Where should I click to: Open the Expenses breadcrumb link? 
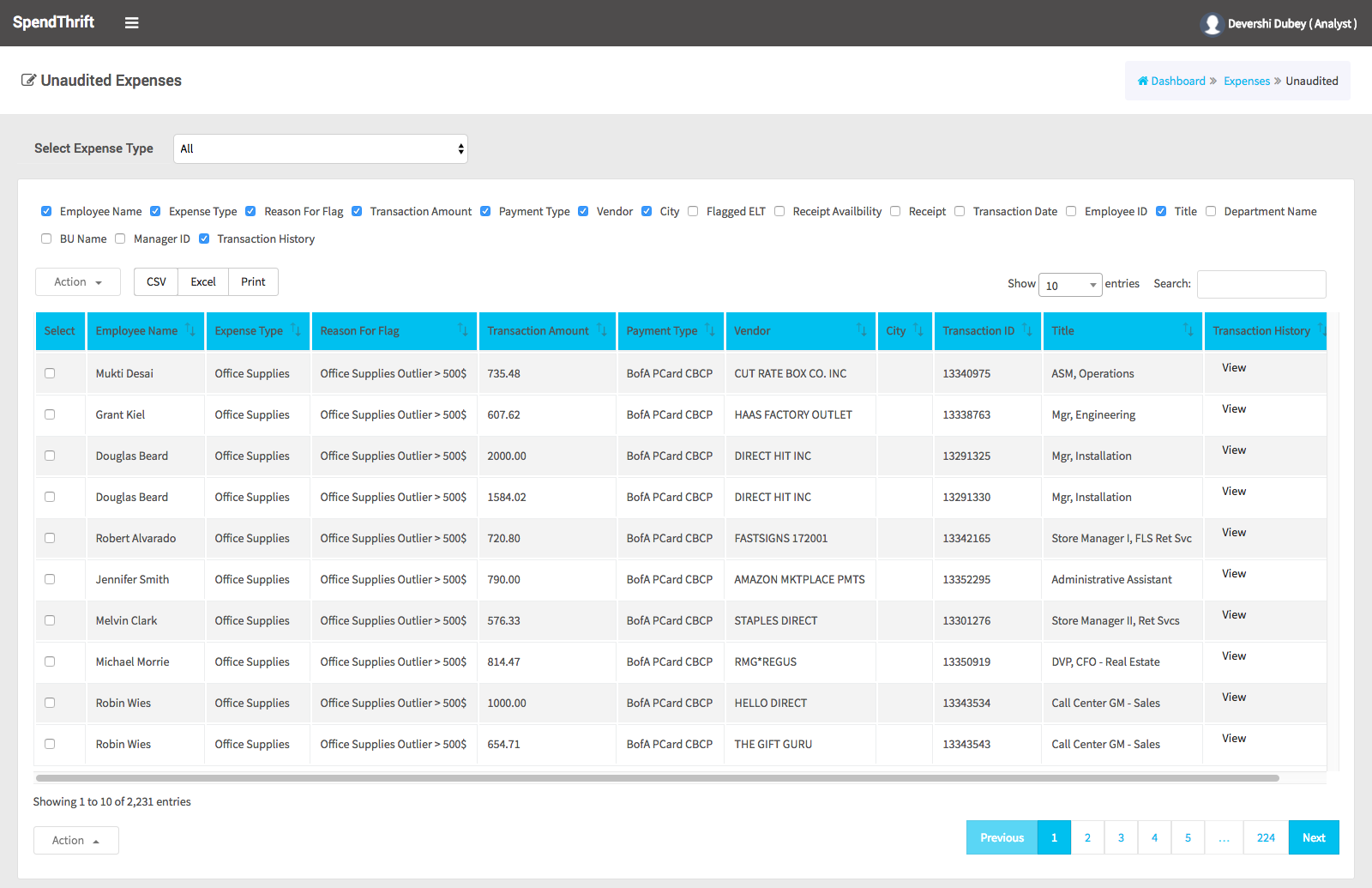pyautogui.click(x=1247, y=81)
